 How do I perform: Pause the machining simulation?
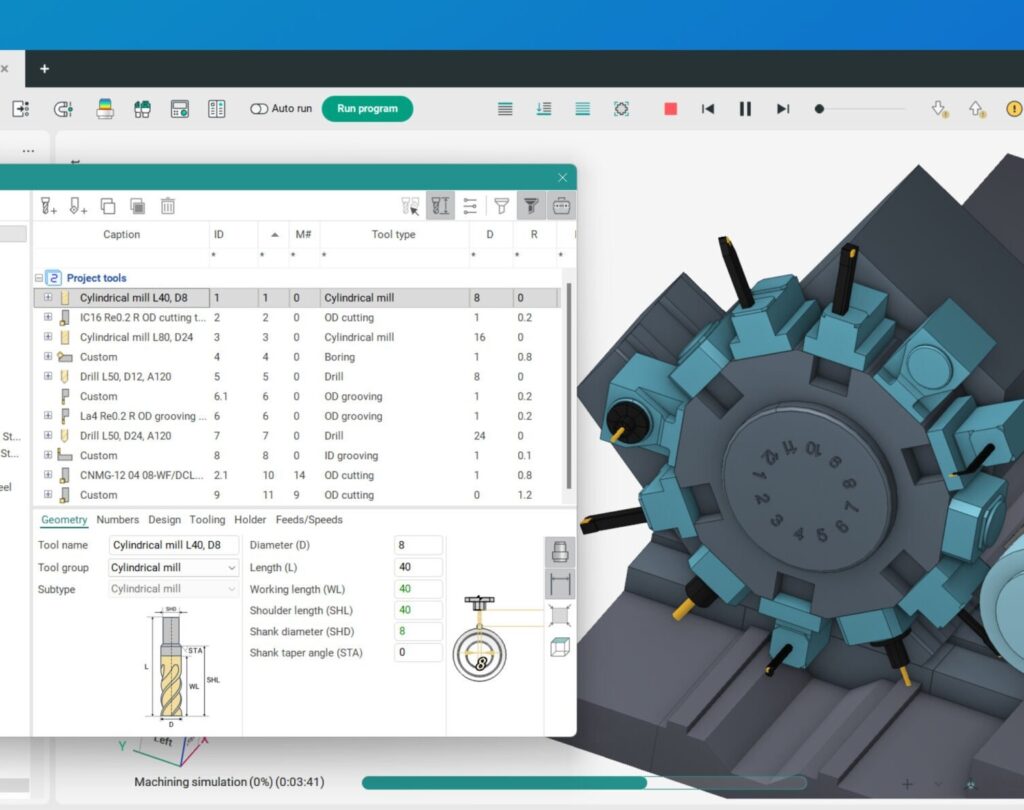(745, 109)
